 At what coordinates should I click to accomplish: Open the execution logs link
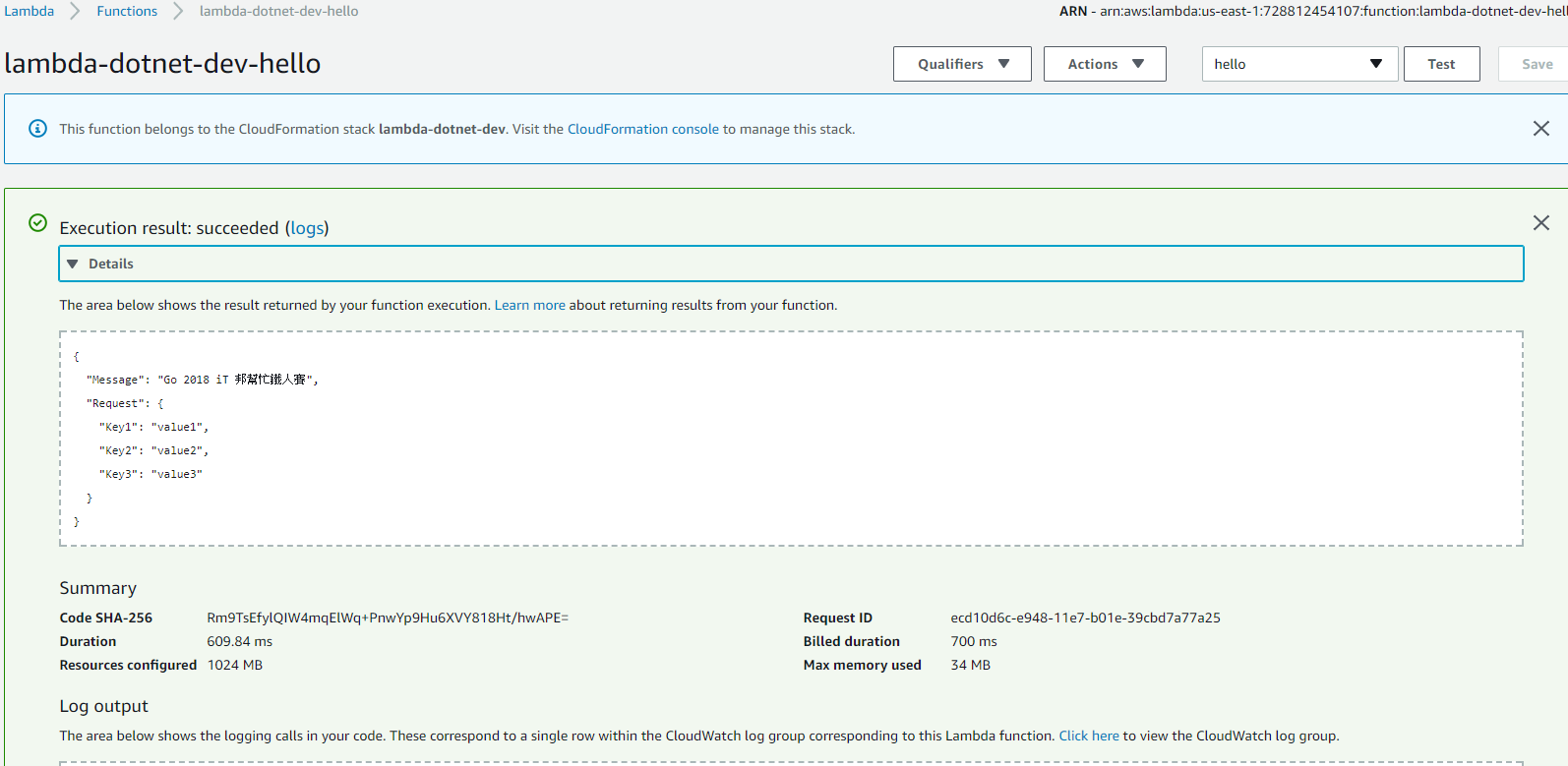pos(307,228)
